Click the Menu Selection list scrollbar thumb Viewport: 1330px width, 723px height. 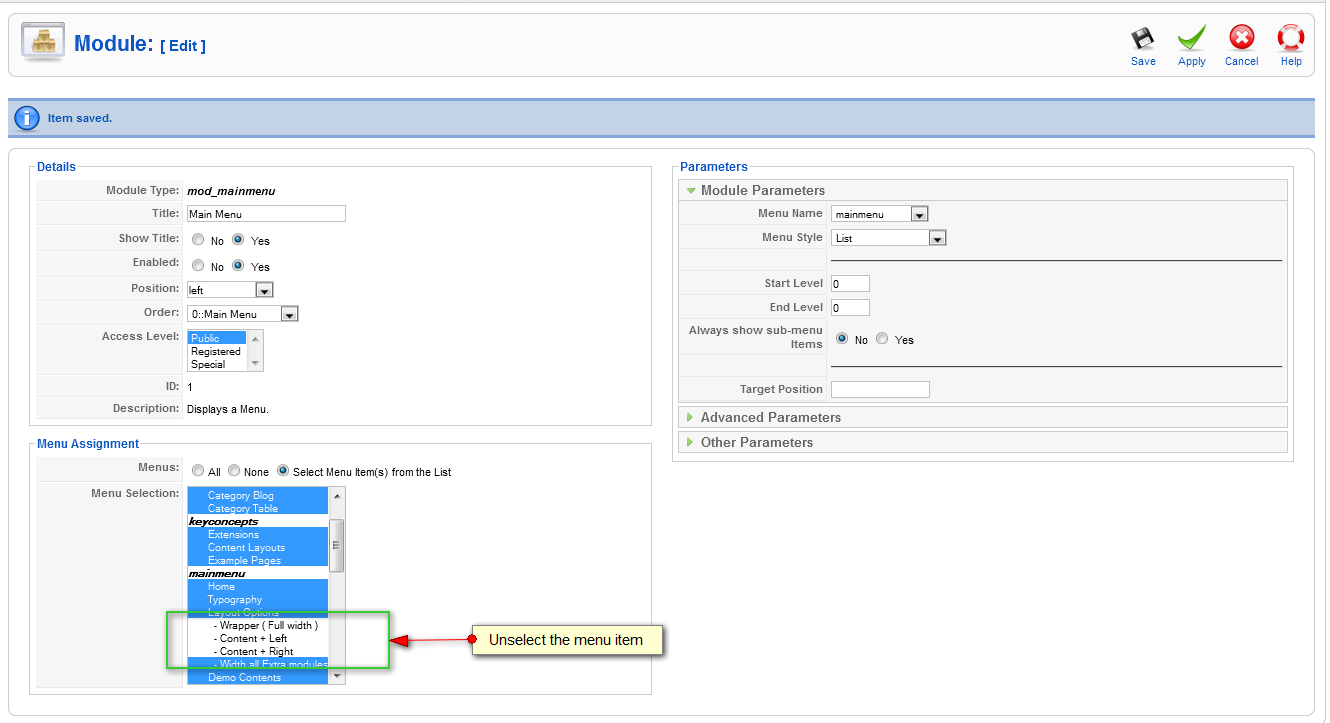pyautogui.click(x=337, y=545)
